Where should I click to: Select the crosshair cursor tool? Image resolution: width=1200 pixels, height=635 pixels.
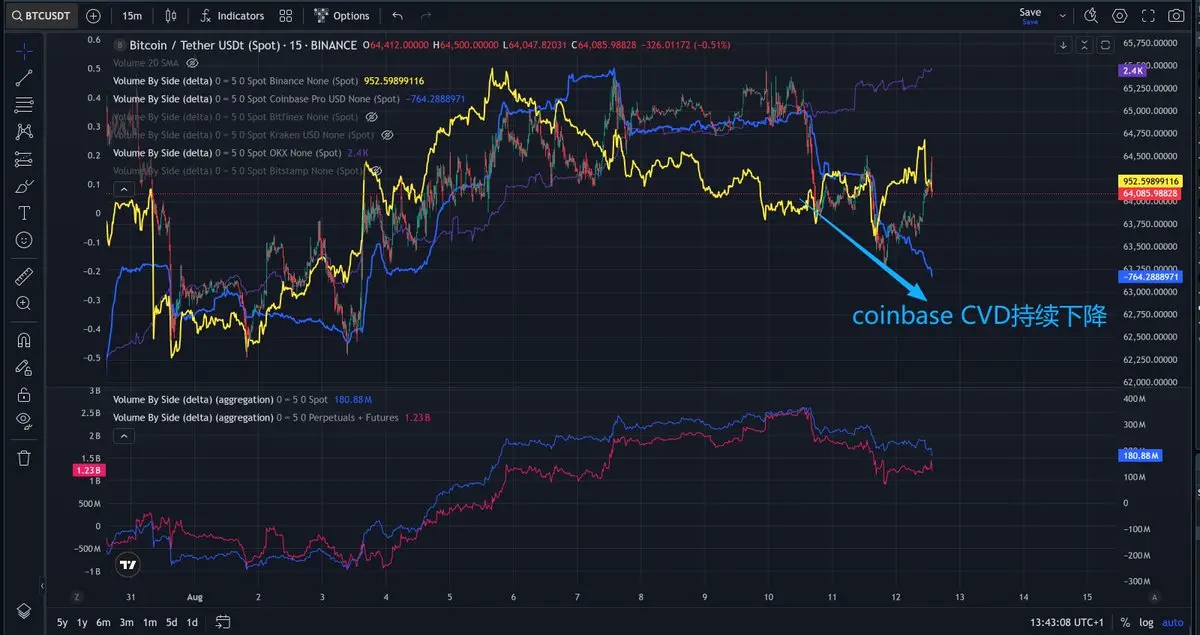[24, 50]
